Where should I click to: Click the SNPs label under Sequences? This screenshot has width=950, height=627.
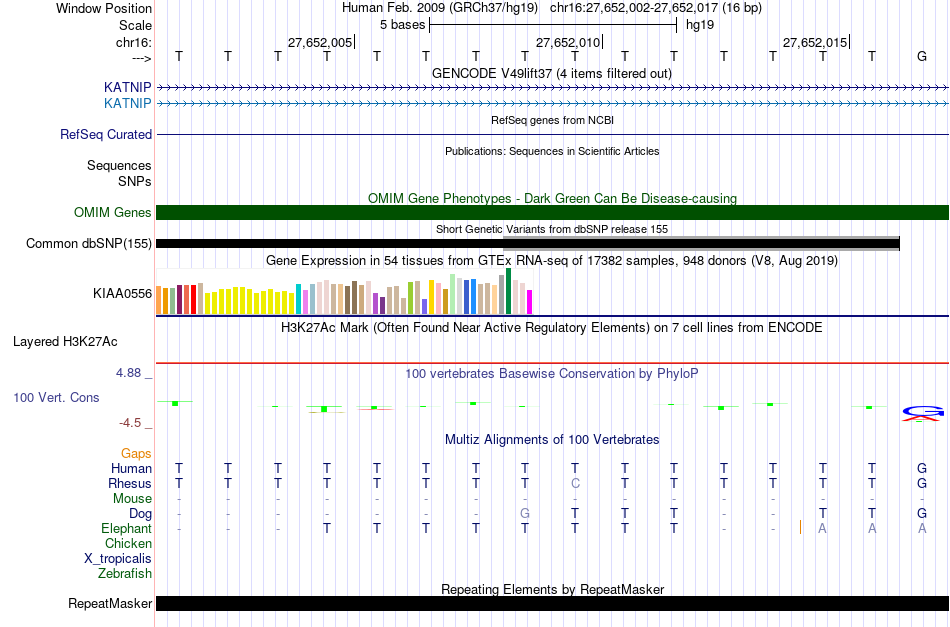(x=135, y=181)
